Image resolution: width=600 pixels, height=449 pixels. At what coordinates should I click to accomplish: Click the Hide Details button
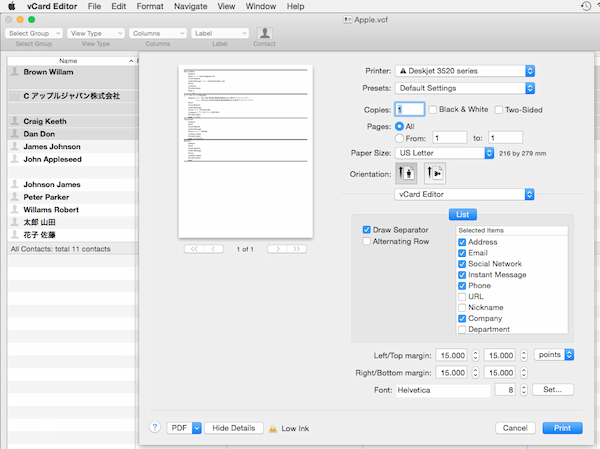[234, 428]
